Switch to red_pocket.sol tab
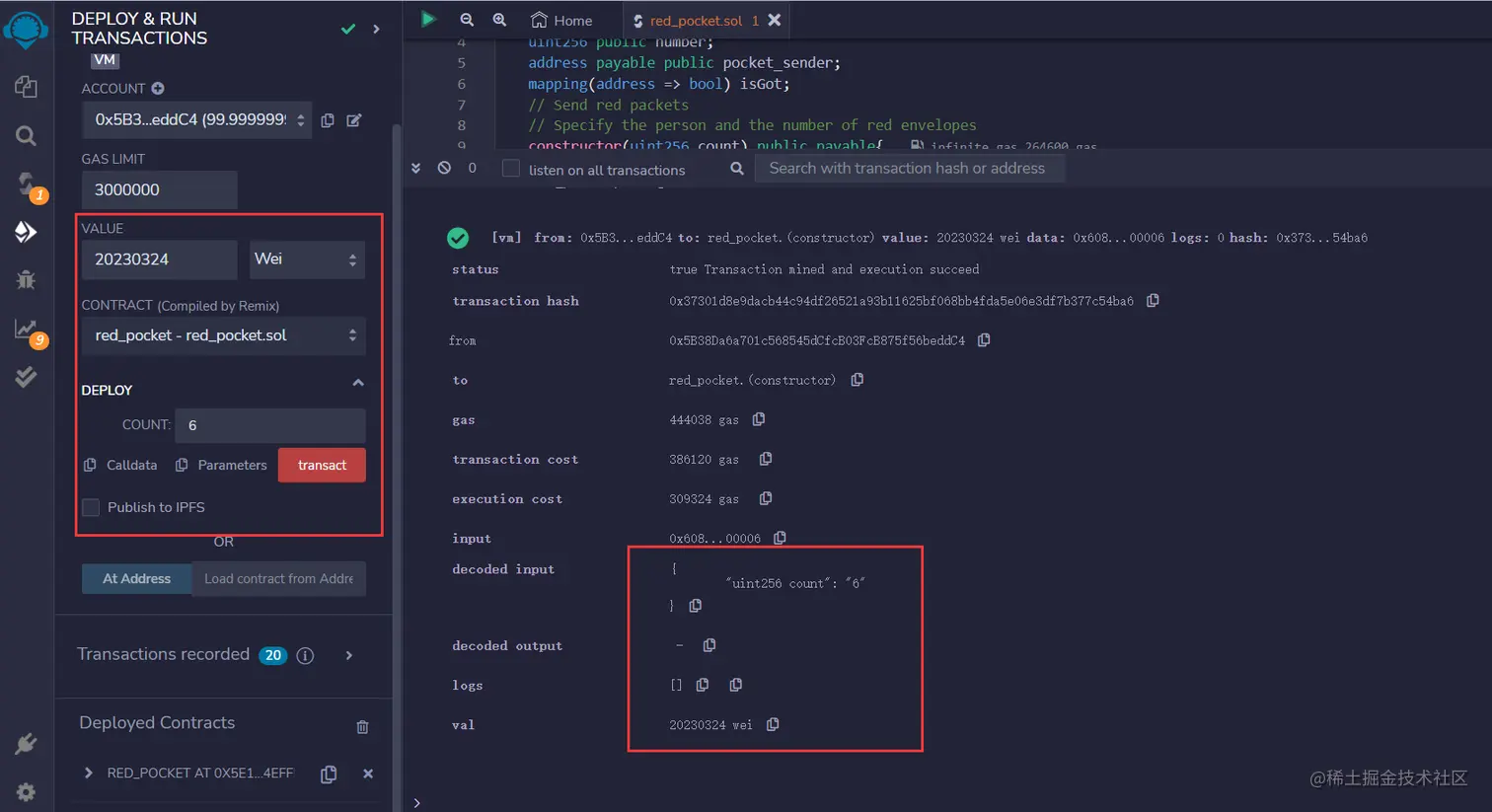This screenshot has width=1492, height=812. (695, 20)
